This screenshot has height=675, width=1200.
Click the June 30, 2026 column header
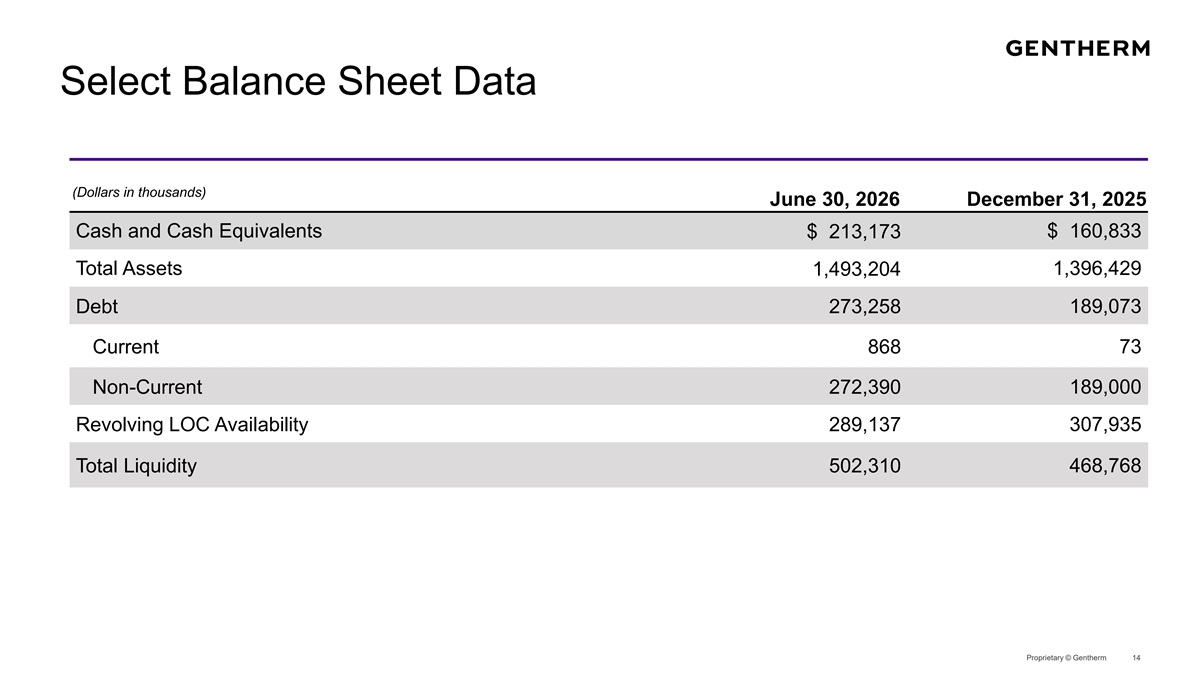tap(835, 199)
